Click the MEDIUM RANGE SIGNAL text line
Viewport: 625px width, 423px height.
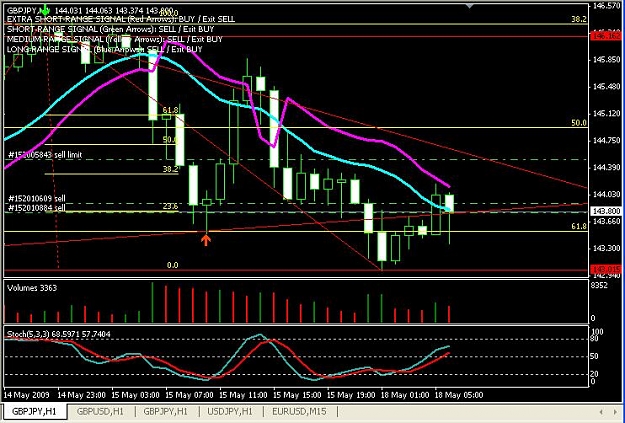coord(114,39)
